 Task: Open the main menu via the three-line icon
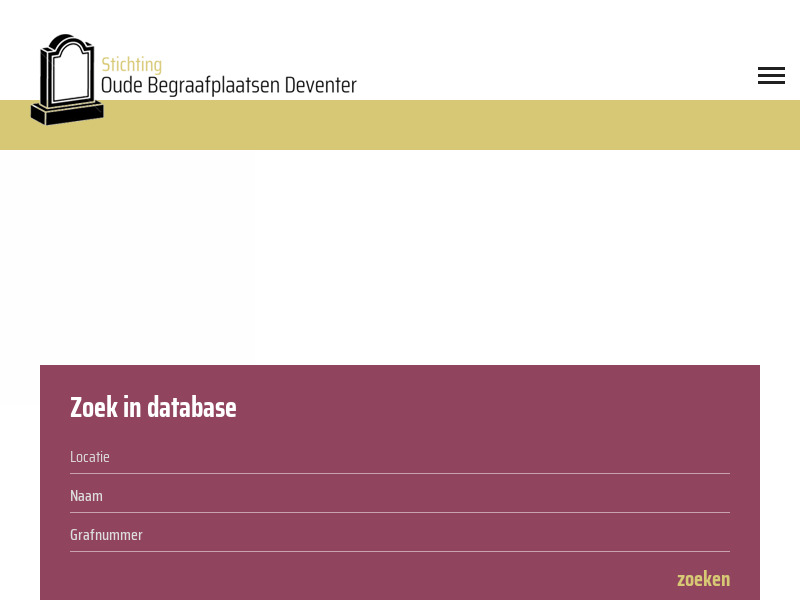coord(771,75)
